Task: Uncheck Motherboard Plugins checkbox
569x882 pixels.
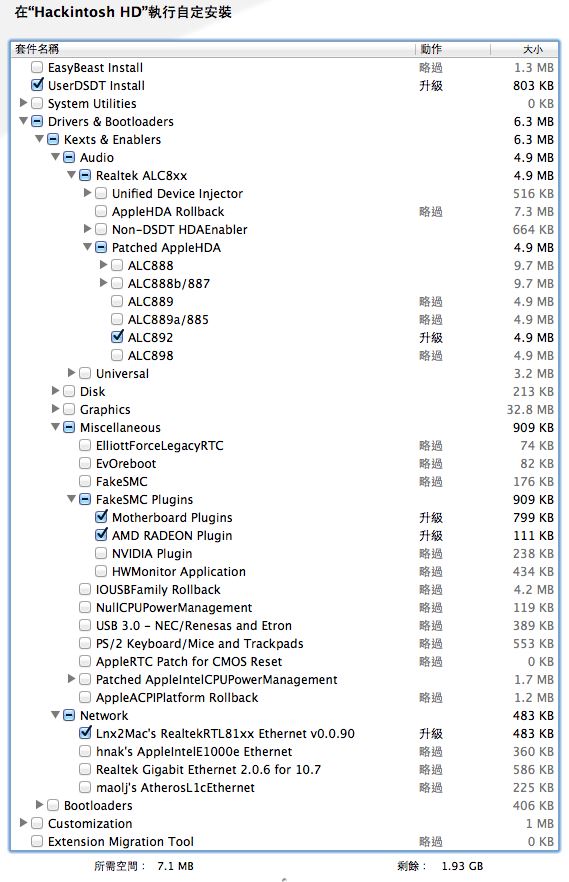Action: 101,518
